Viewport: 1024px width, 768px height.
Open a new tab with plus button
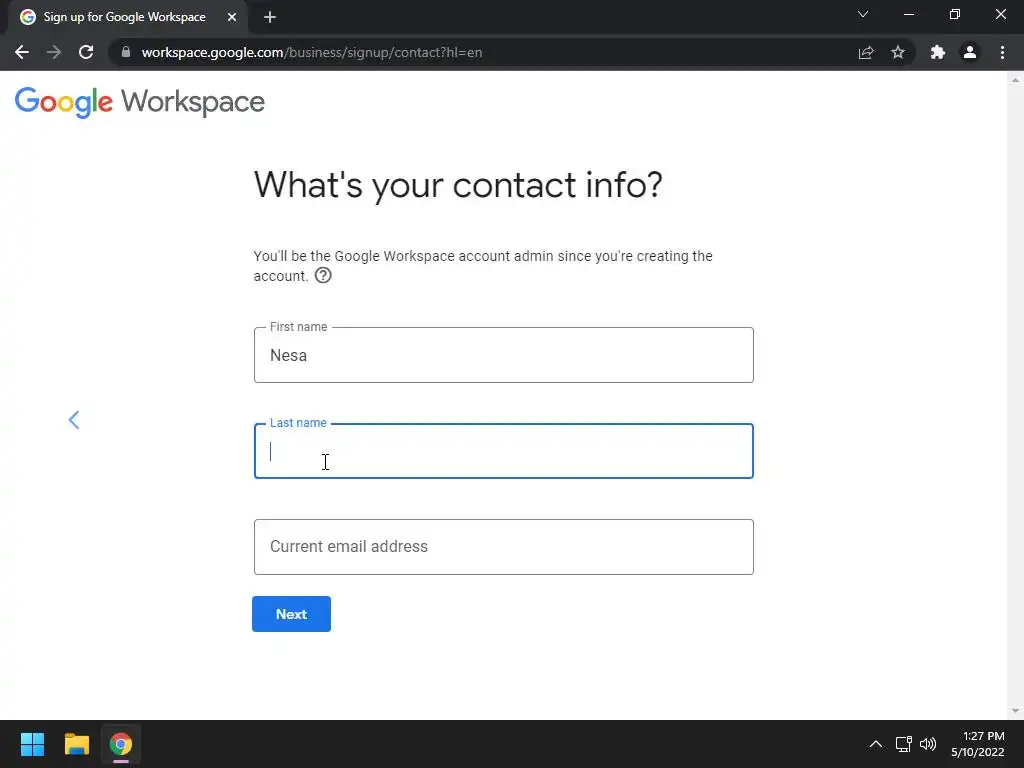point(270,17)
